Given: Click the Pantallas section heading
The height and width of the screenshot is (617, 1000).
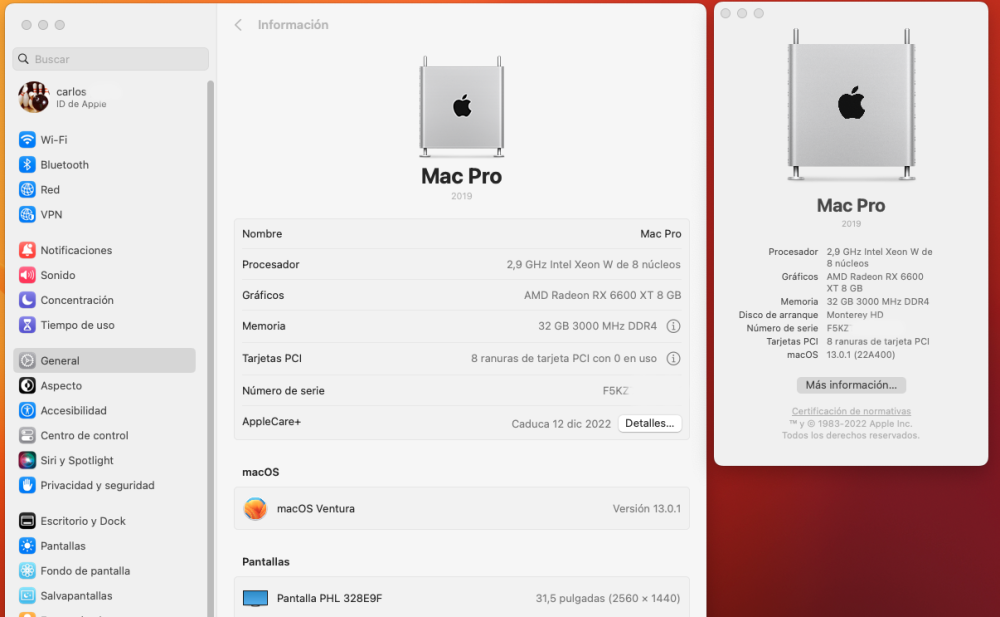Looking at the screenshot, I should coord(265,561).
